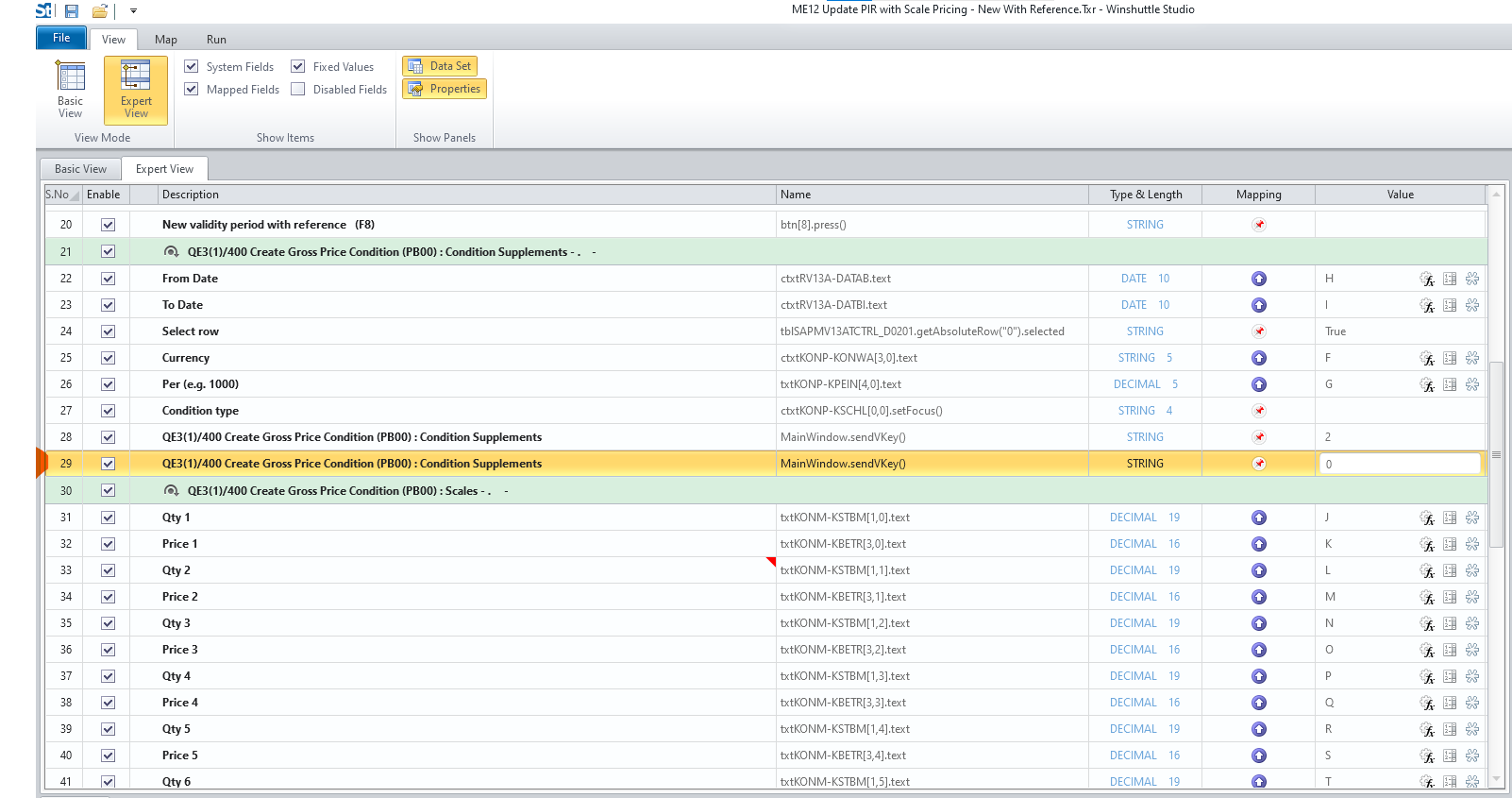Viewport: 1512px width, 798px height.
Task: Uncheck the System Fields checkbox
Action: (x=192, y=67)
